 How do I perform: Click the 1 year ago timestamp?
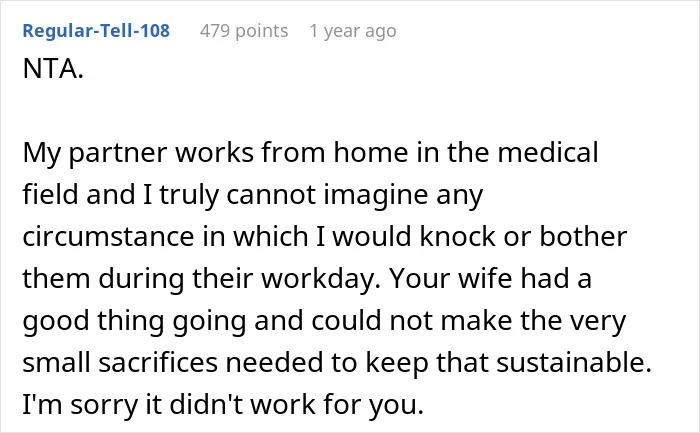(353, 31)
